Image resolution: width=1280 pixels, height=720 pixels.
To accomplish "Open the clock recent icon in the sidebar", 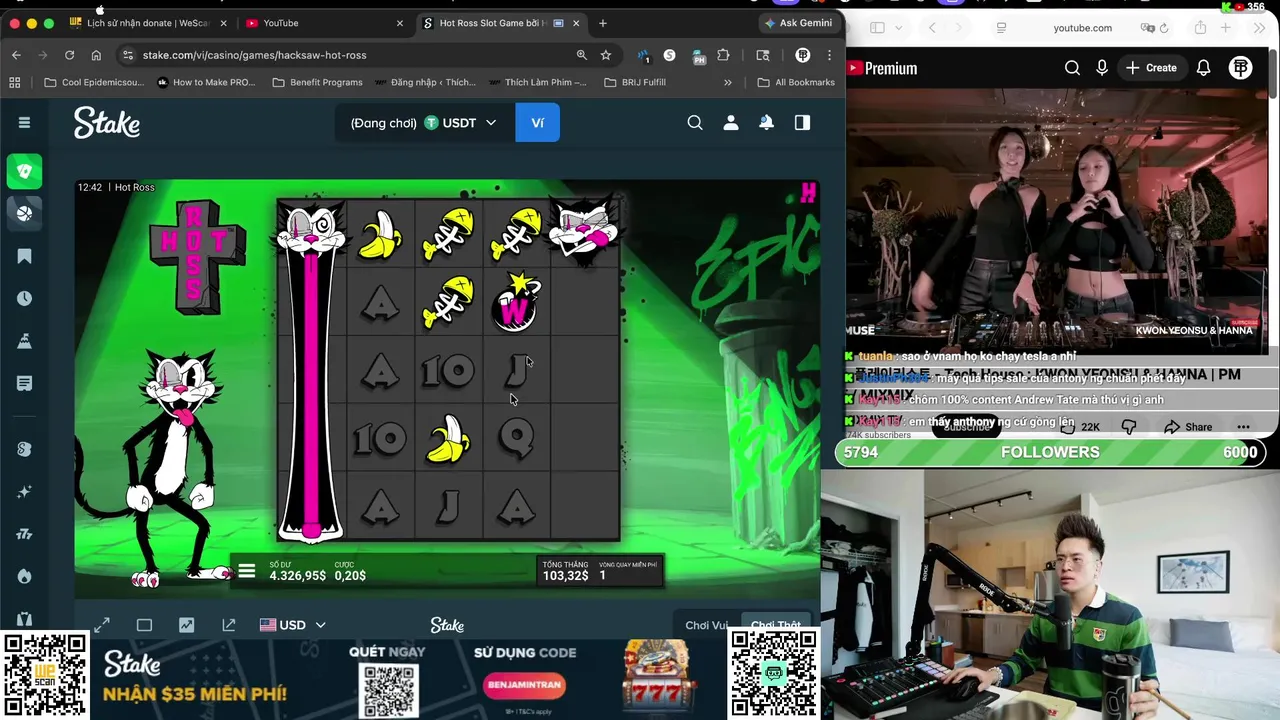I will point(24,298).
